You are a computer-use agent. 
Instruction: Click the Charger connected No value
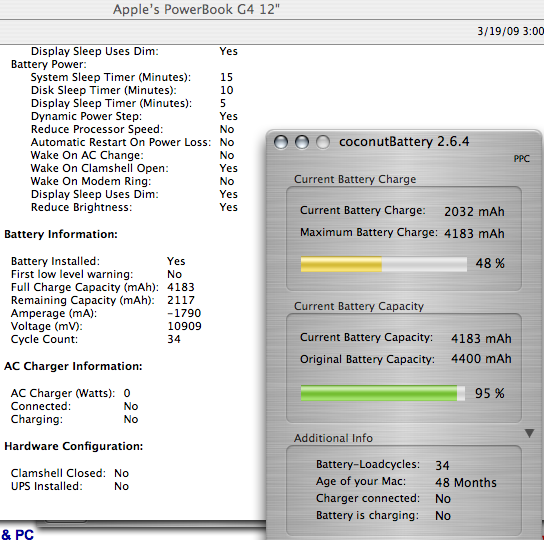(443, 499)
